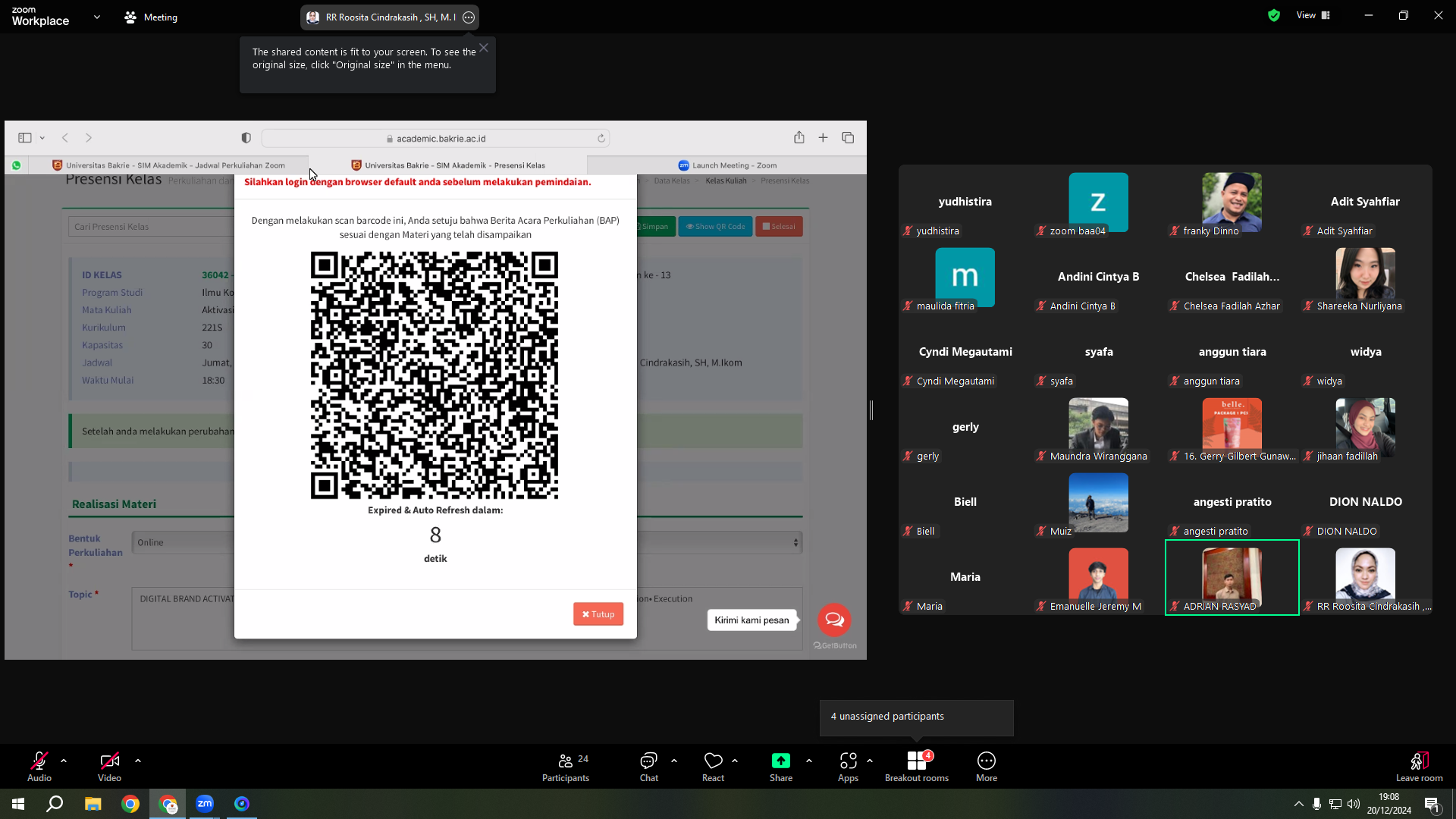Go forward with browser forward arrow
1456x819 pixels.
(x=89, y=138)
